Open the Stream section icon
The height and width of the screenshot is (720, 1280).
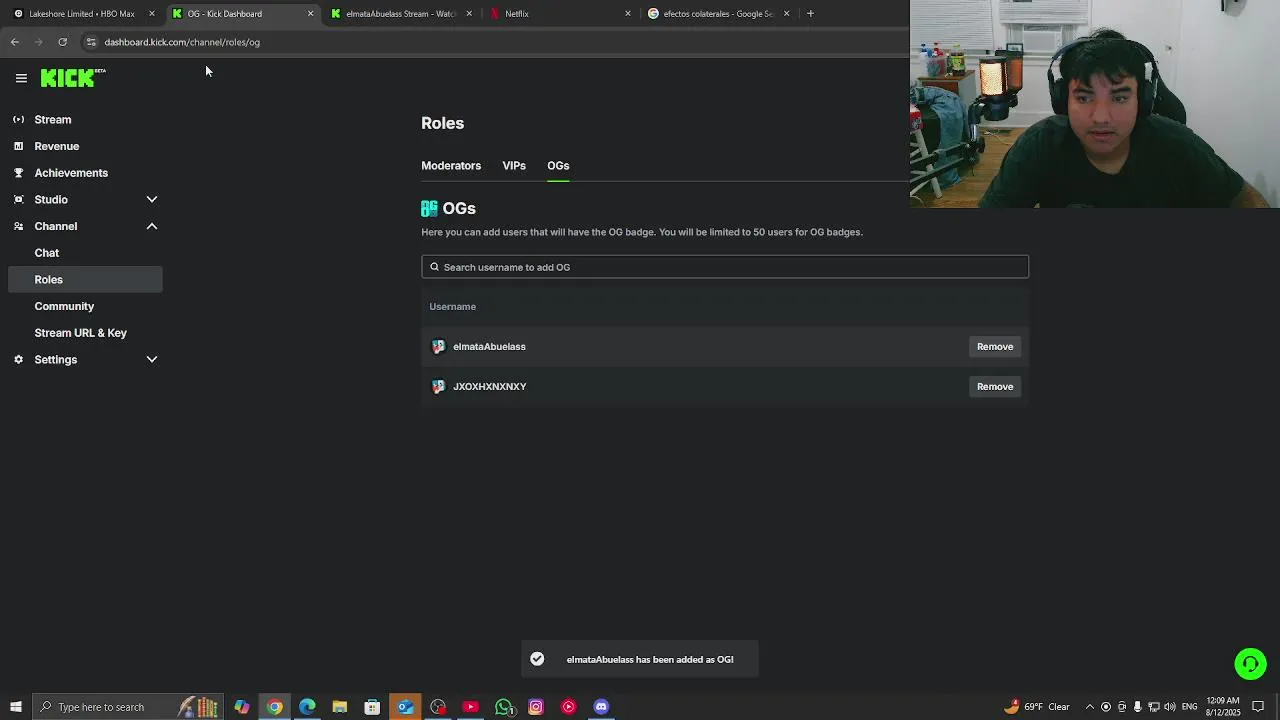click(x=18, y=119)
